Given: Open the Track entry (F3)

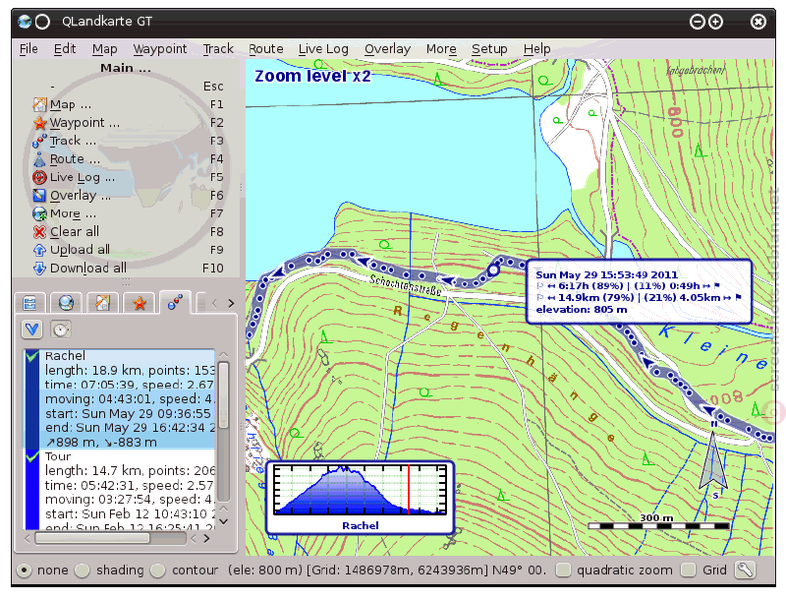Looking at the screenshot, I should point(128,141).
